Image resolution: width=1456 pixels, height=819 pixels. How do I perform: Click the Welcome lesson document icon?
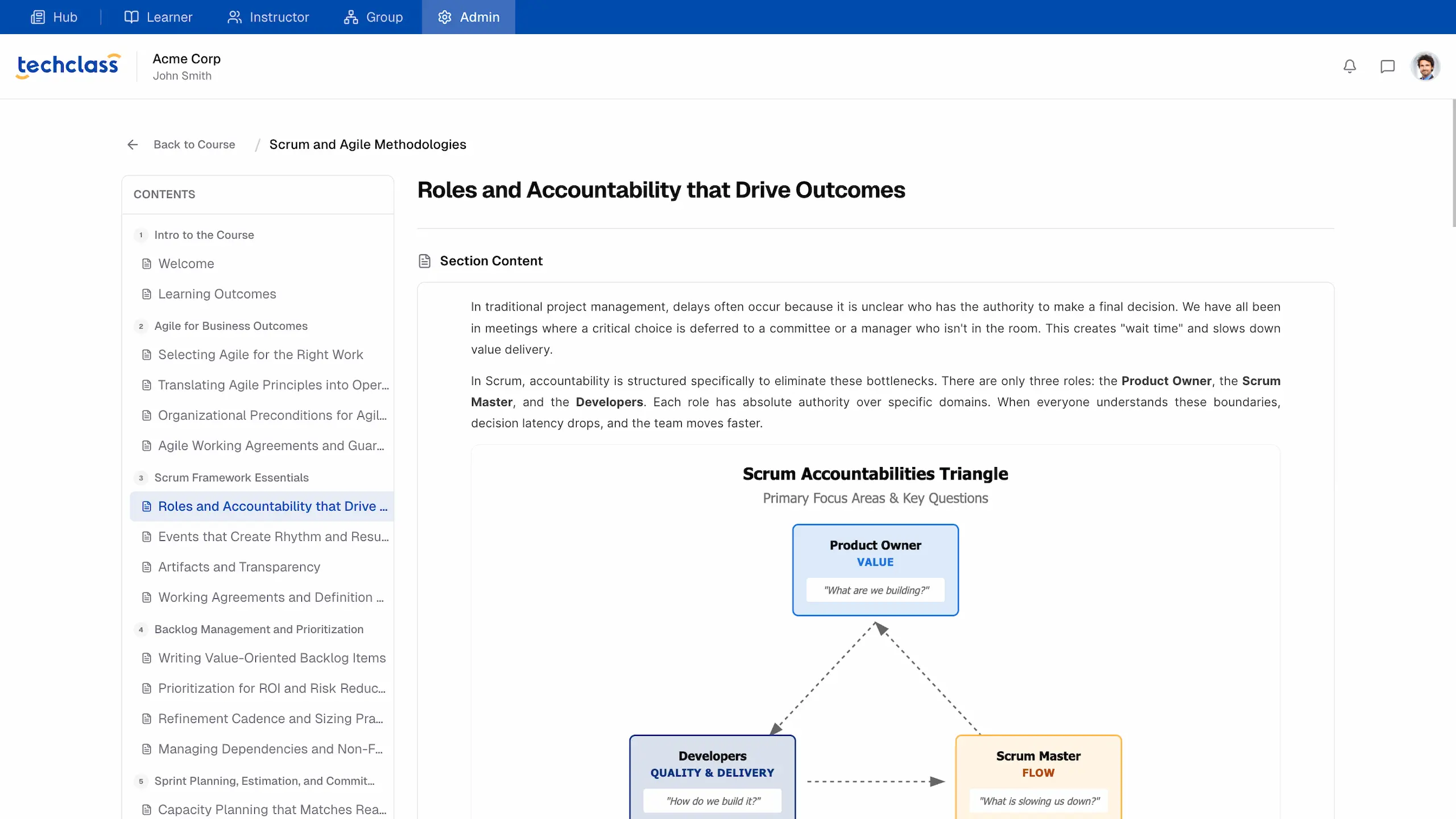click(x=147, y=264)
